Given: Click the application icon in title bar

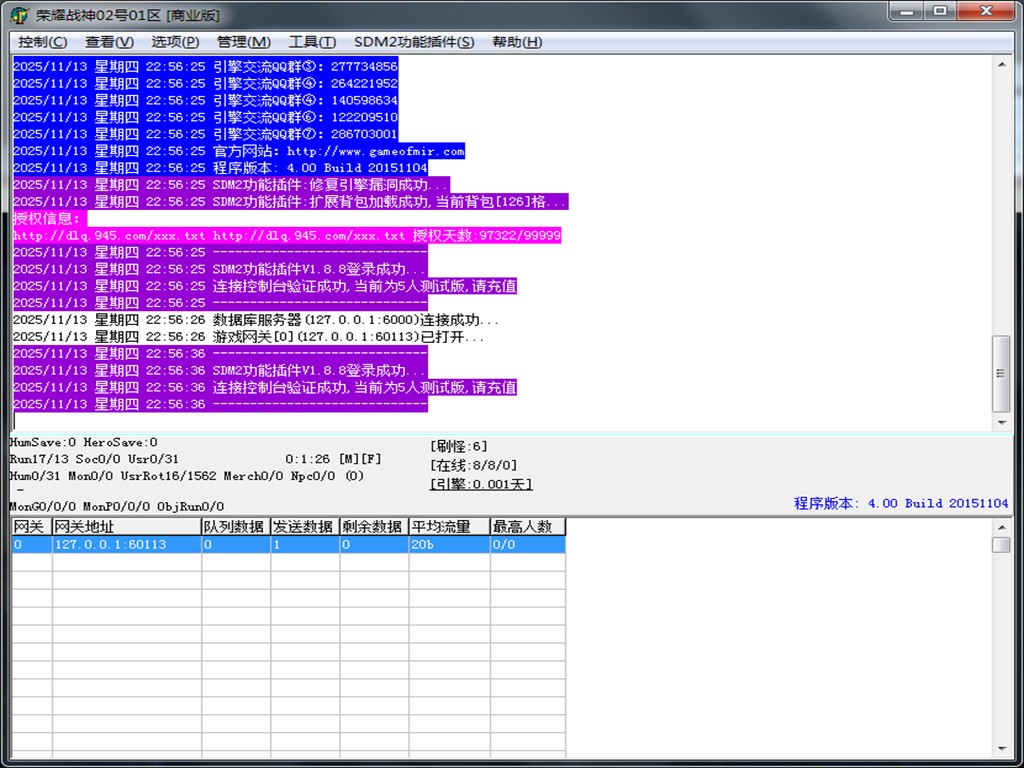Looking at the screenshot, I should click(20, 14).
